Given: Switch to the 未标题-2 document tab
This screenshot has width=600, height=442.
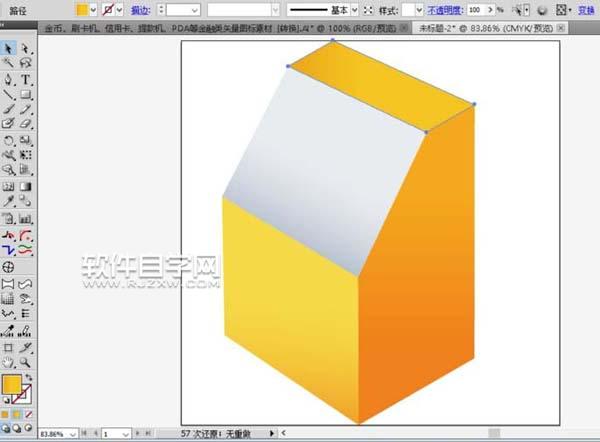Looking at the screenshot, I should (x=486, y=28).
